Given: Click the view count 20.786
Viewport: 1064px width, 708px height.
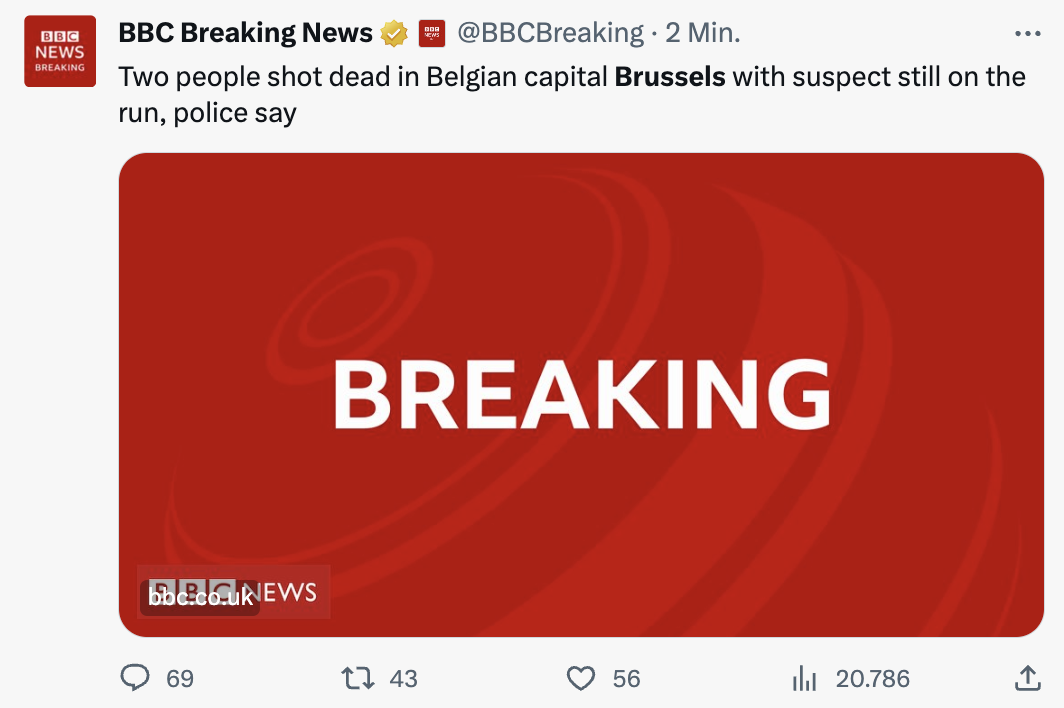Looking at the screenshot, I should click(x=872, y=679).
